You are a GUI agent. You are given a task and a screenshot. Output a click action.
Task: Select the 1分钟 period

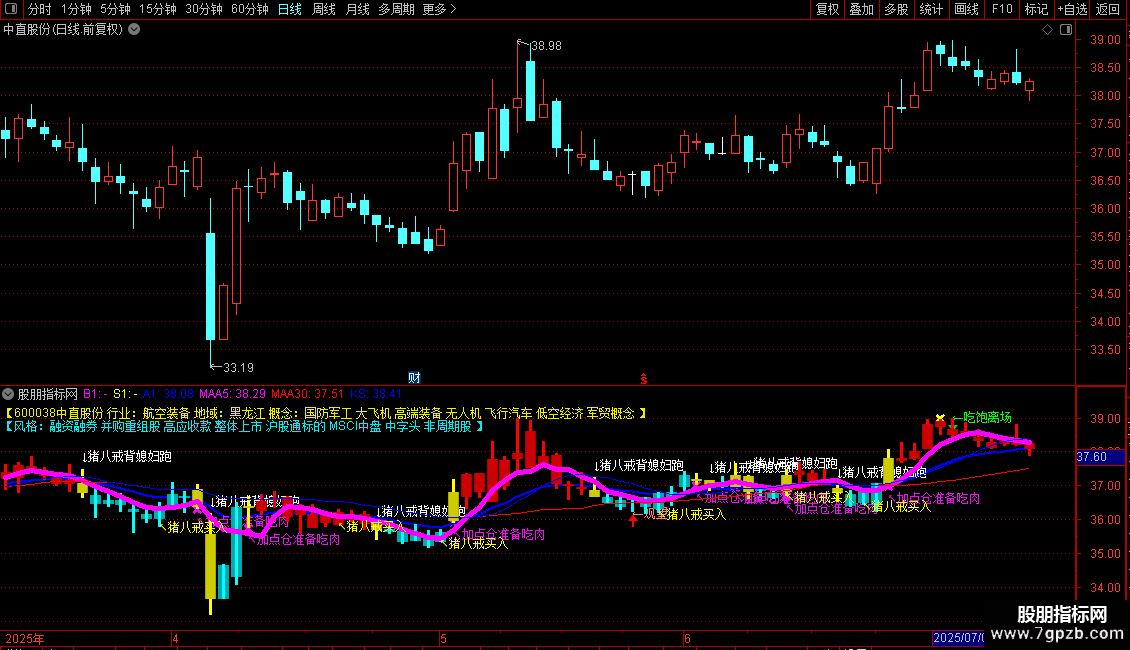click(x=76, y=9)
